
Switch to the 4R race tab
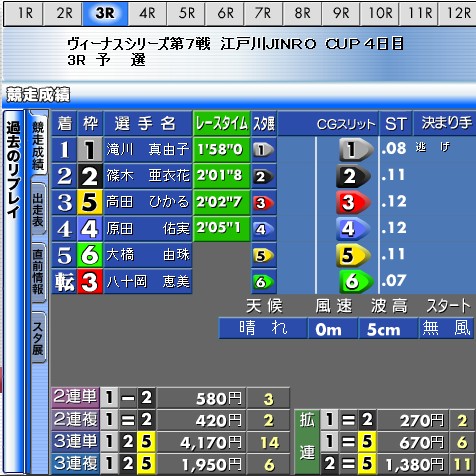coord(147,14)
